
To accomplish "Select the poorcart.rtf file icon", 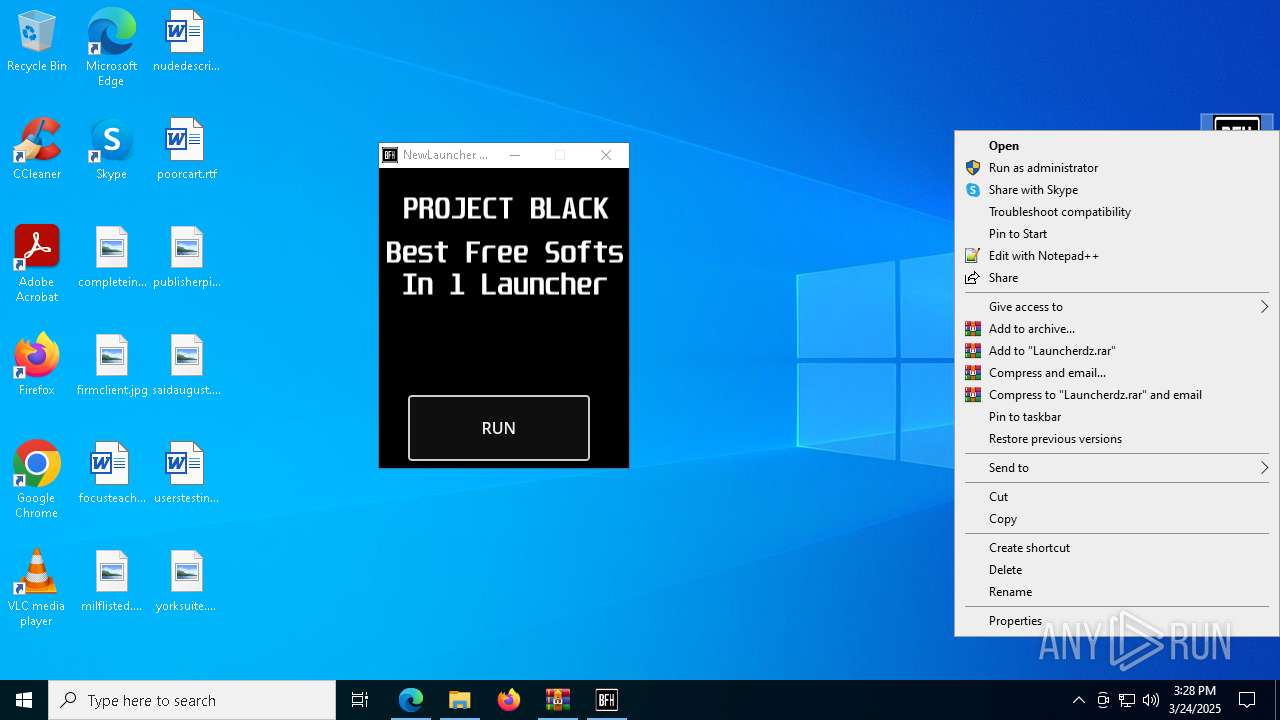I will click(186, 150).
